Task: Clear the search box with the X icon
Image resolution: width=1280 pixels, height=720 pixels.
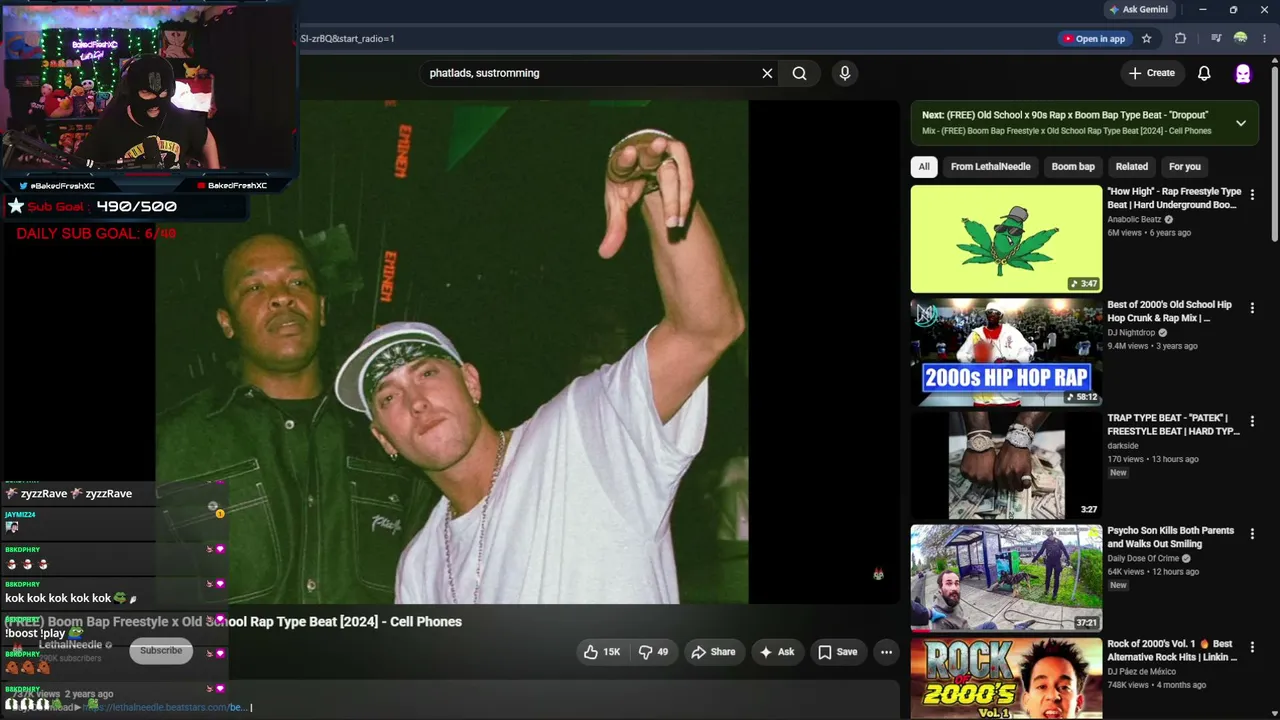Action: [767, 73]
